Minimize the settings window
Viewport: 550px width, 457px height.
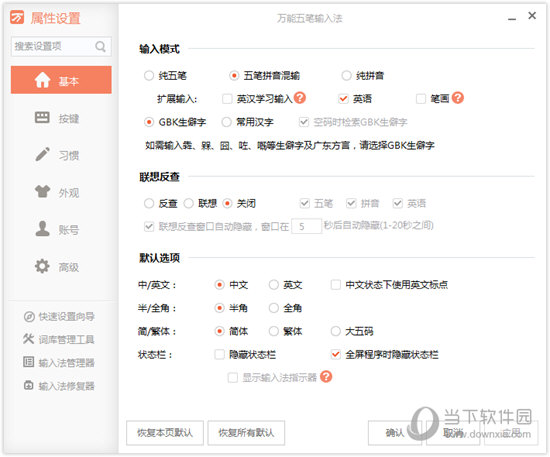512,19
